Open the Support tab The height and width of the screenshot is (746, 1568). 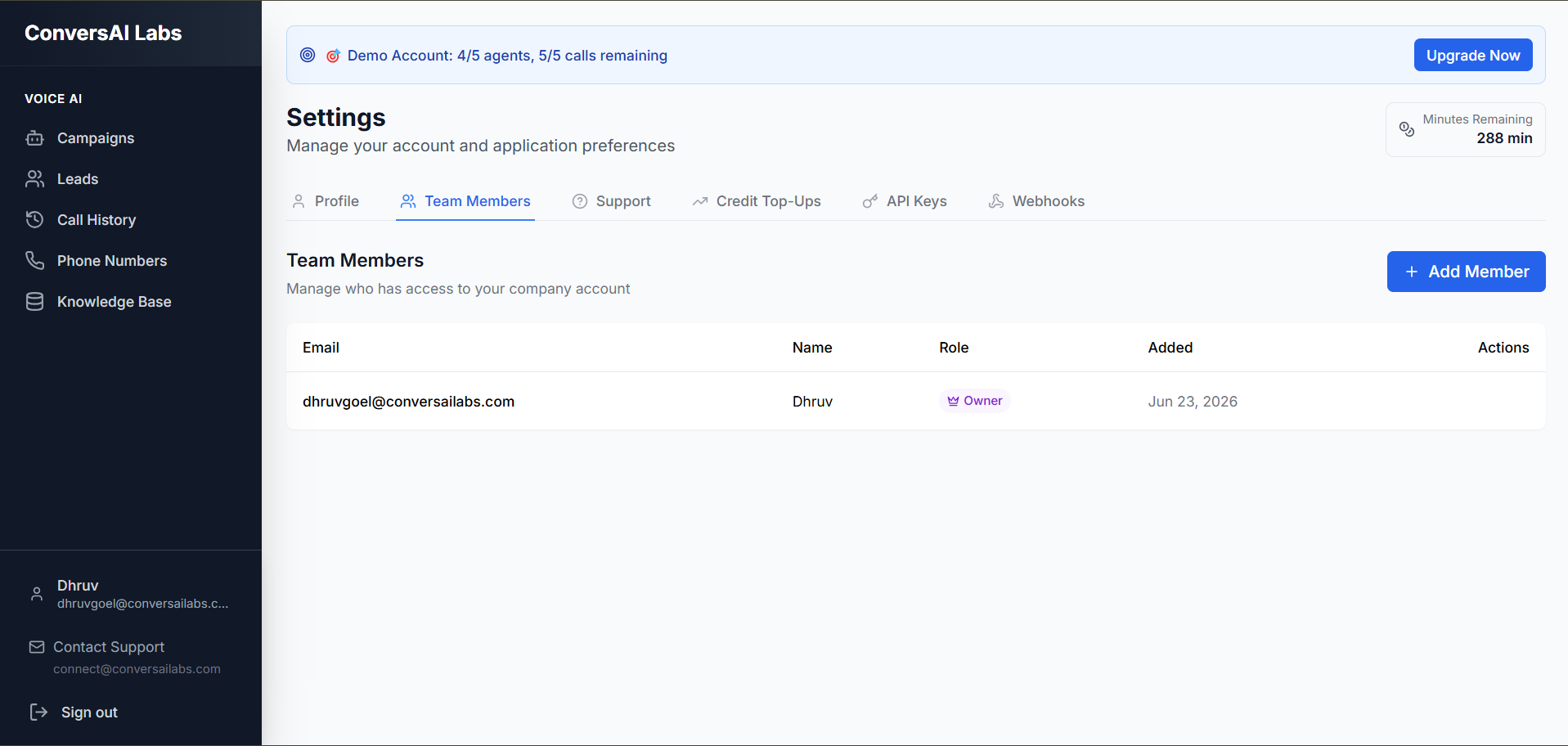(612, 201)
